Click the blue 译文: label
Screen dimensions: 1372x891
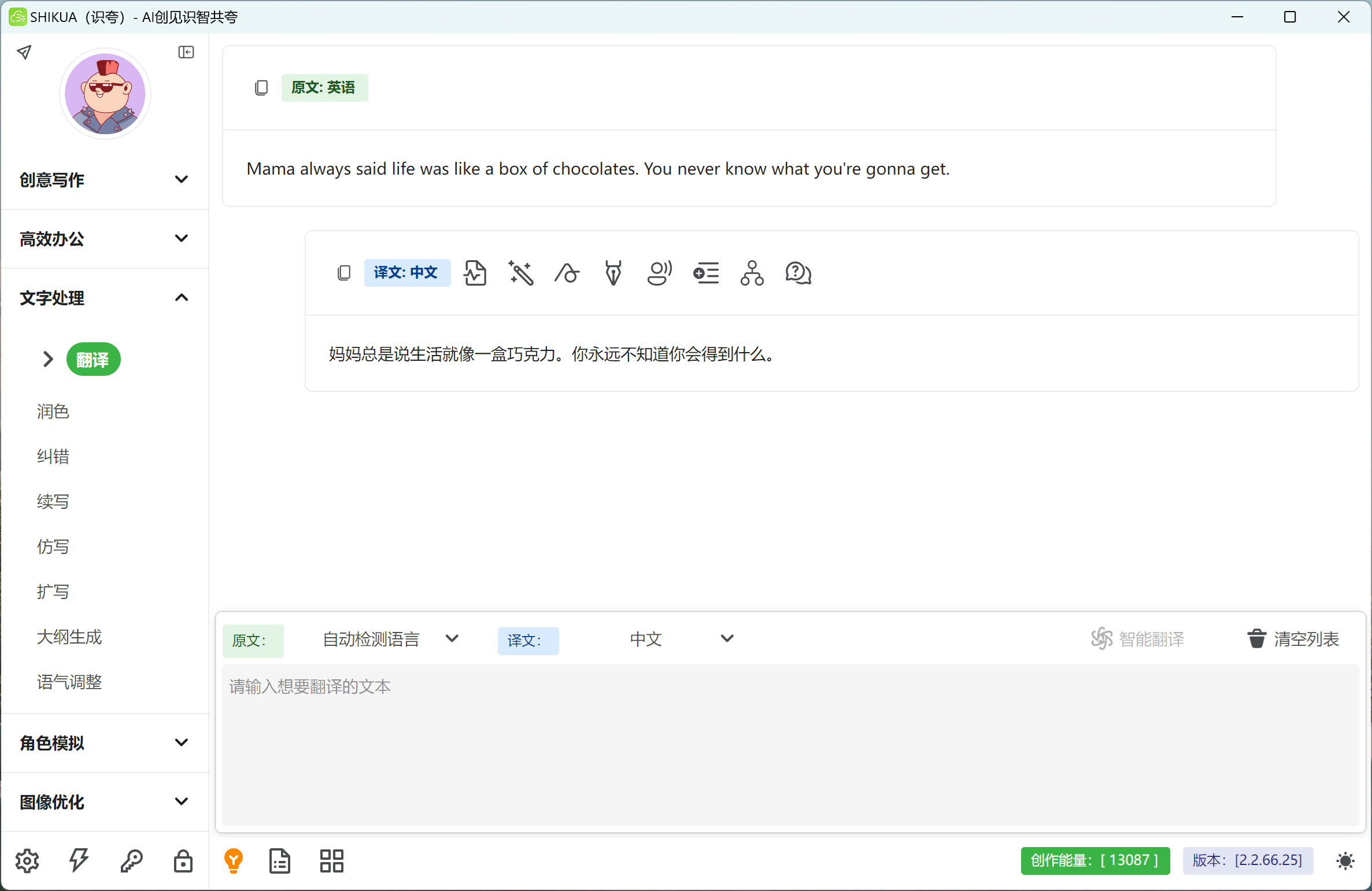(x=528, y=641)
